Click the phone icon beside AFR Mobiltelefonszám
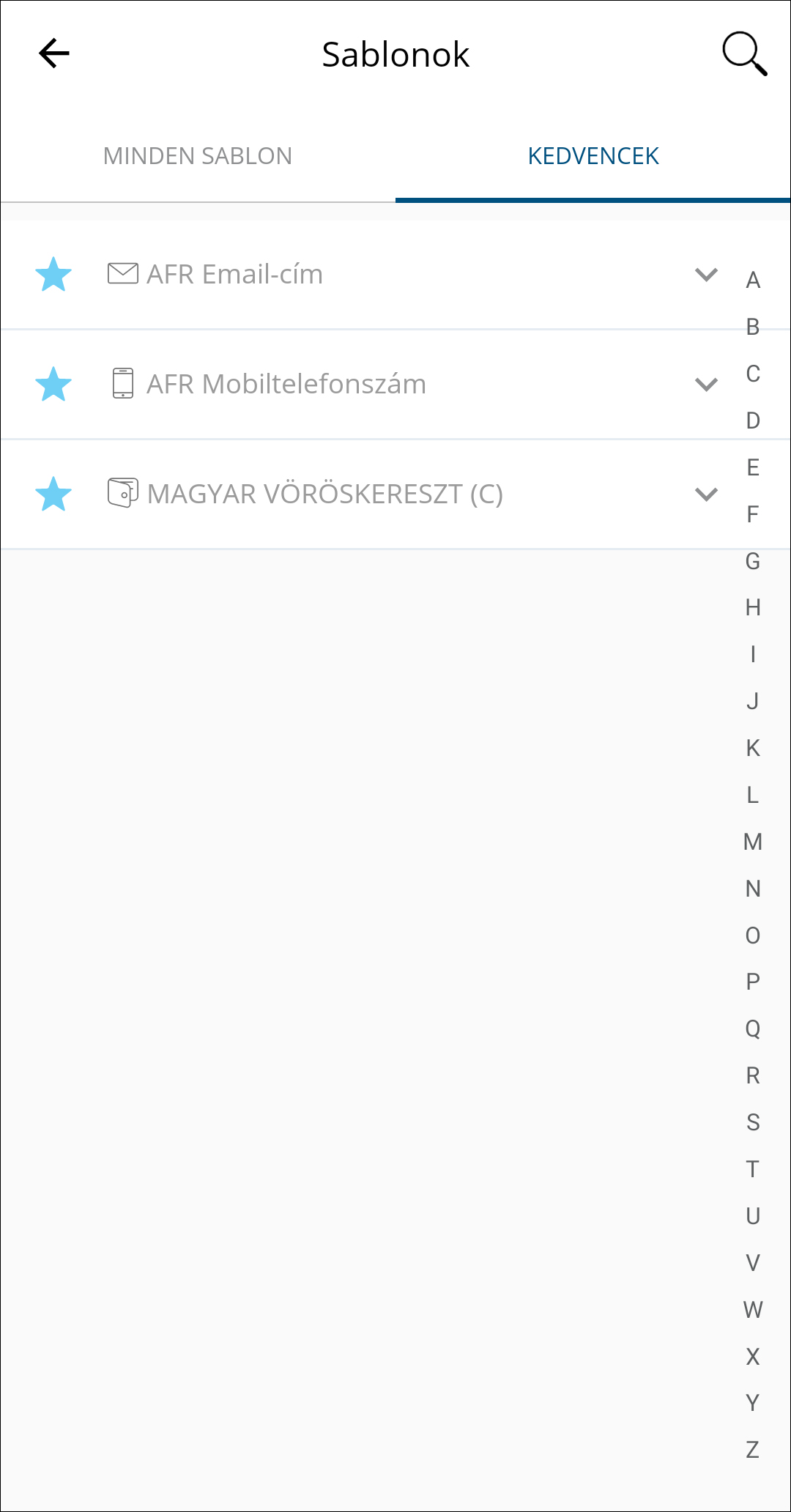 [x=123, y=384]
